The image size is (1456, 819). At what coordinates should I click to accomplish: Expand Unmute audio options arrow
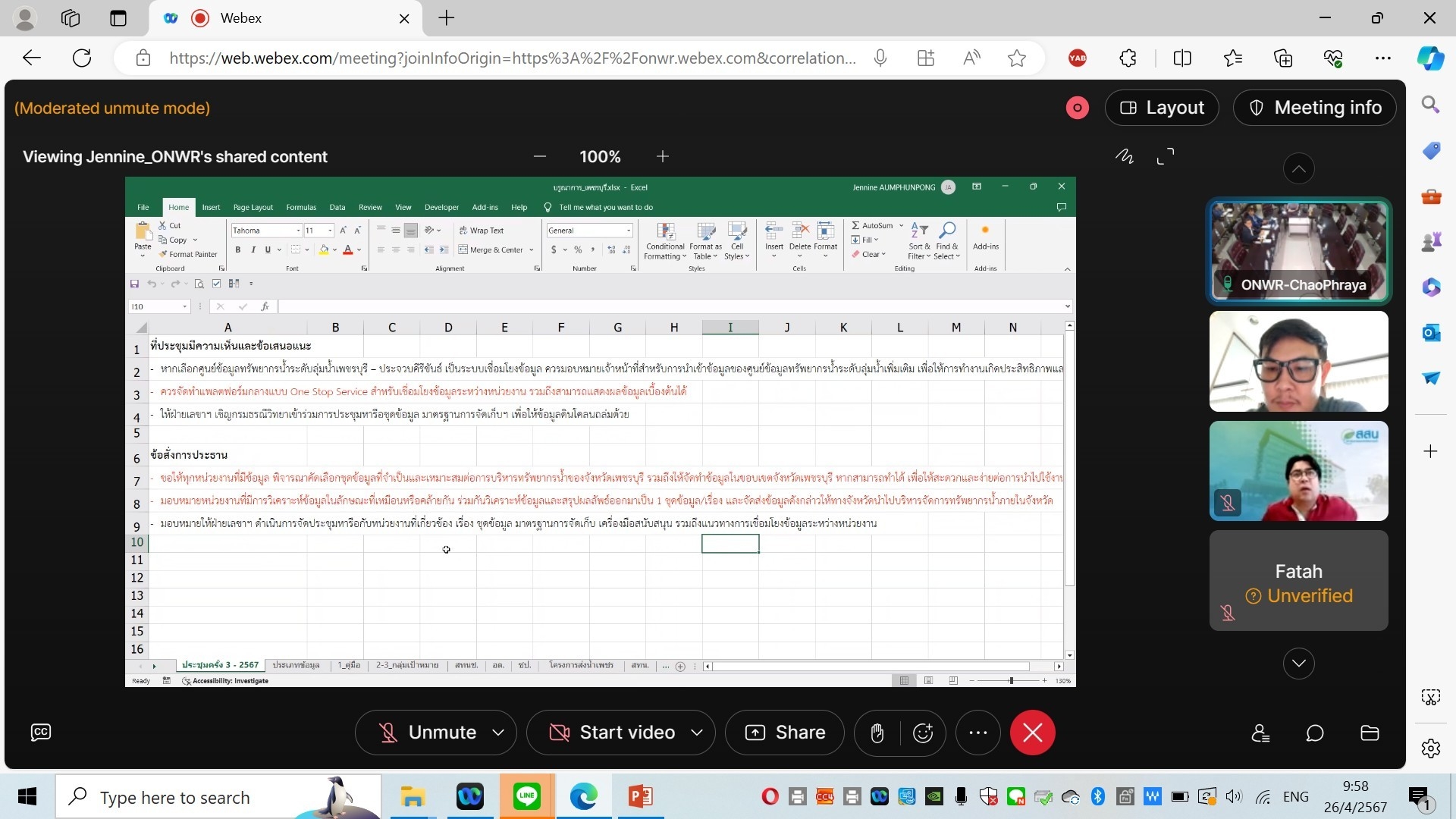(x=498, y=733)
